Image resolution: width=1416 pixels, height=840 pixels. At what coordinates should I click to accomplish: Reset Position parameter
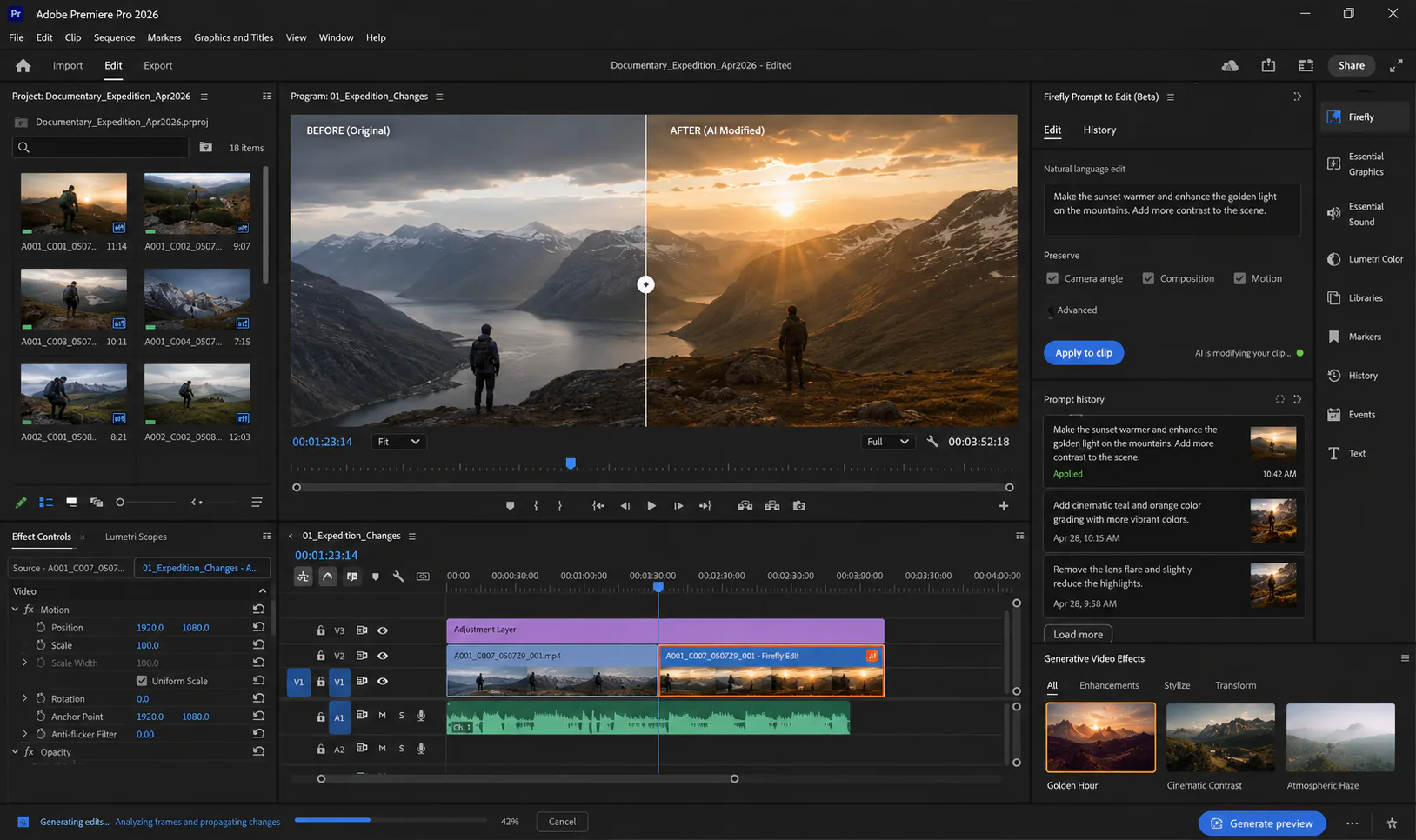tap(258, 627)
